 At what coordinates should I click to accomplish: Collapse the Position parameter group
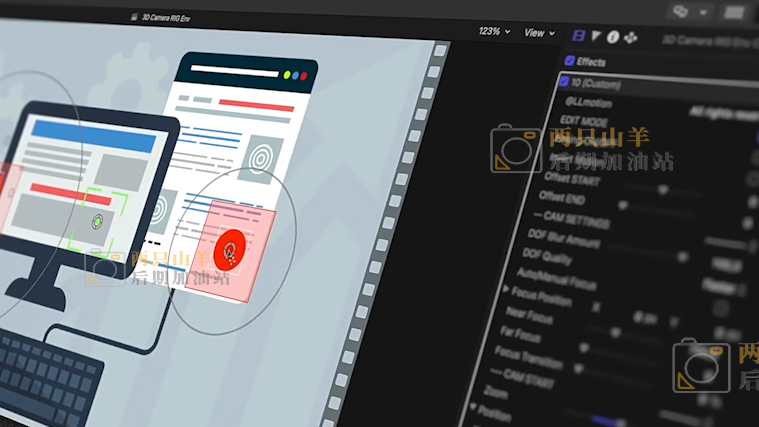[473, 407]
